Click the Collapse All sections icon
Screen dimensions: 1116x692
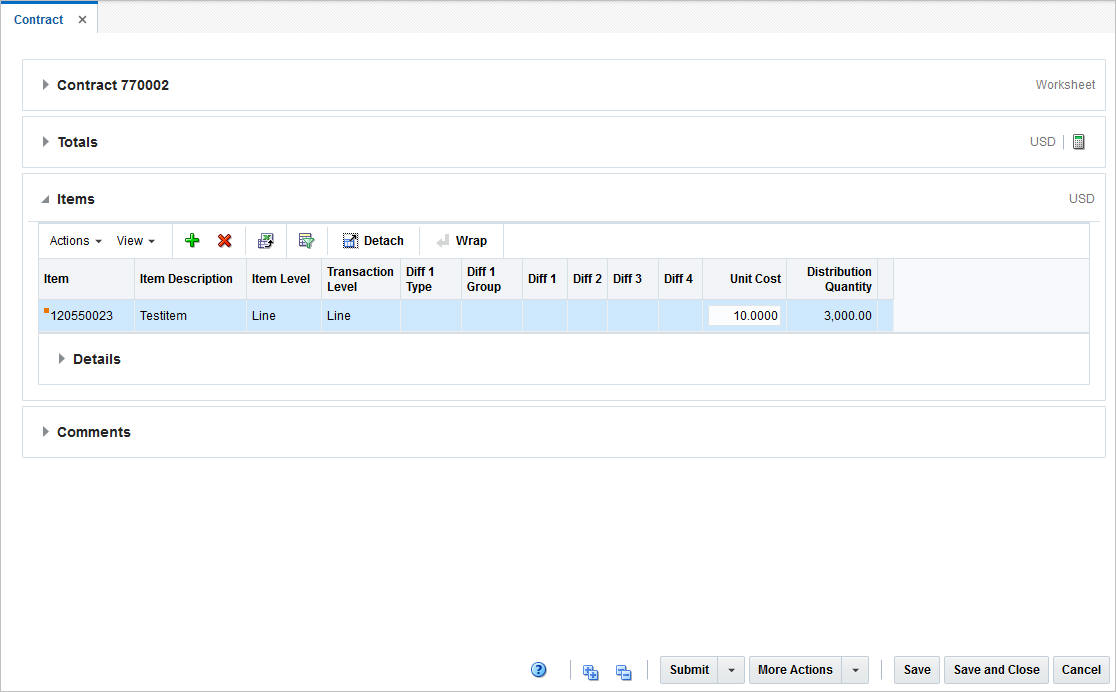pos(623,671)
